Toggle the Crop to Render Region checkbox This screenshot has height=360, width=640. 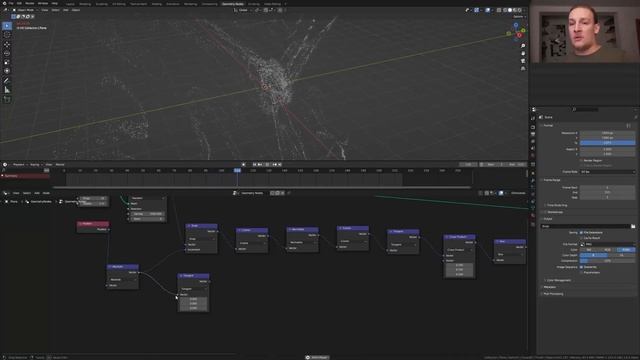click(581, 165)
